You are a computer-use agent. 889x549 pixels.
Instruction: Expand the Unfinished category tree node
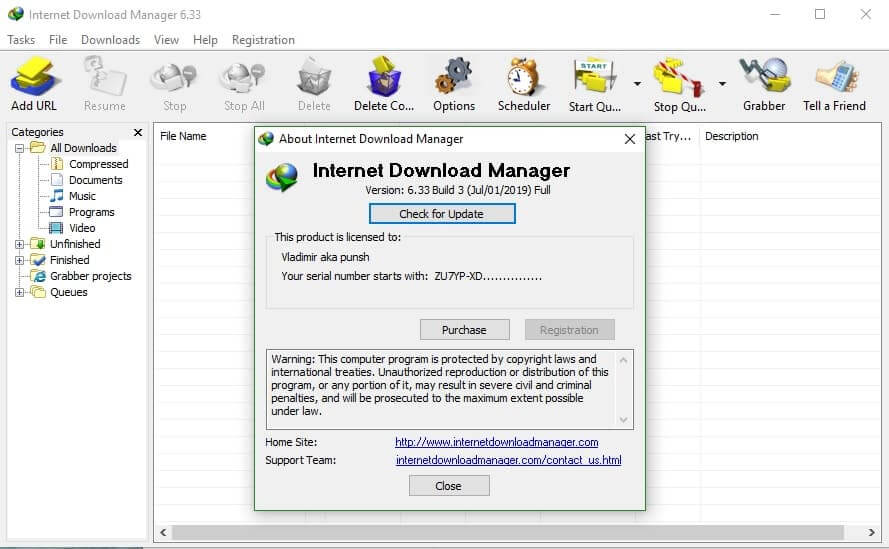pos(20,244)
